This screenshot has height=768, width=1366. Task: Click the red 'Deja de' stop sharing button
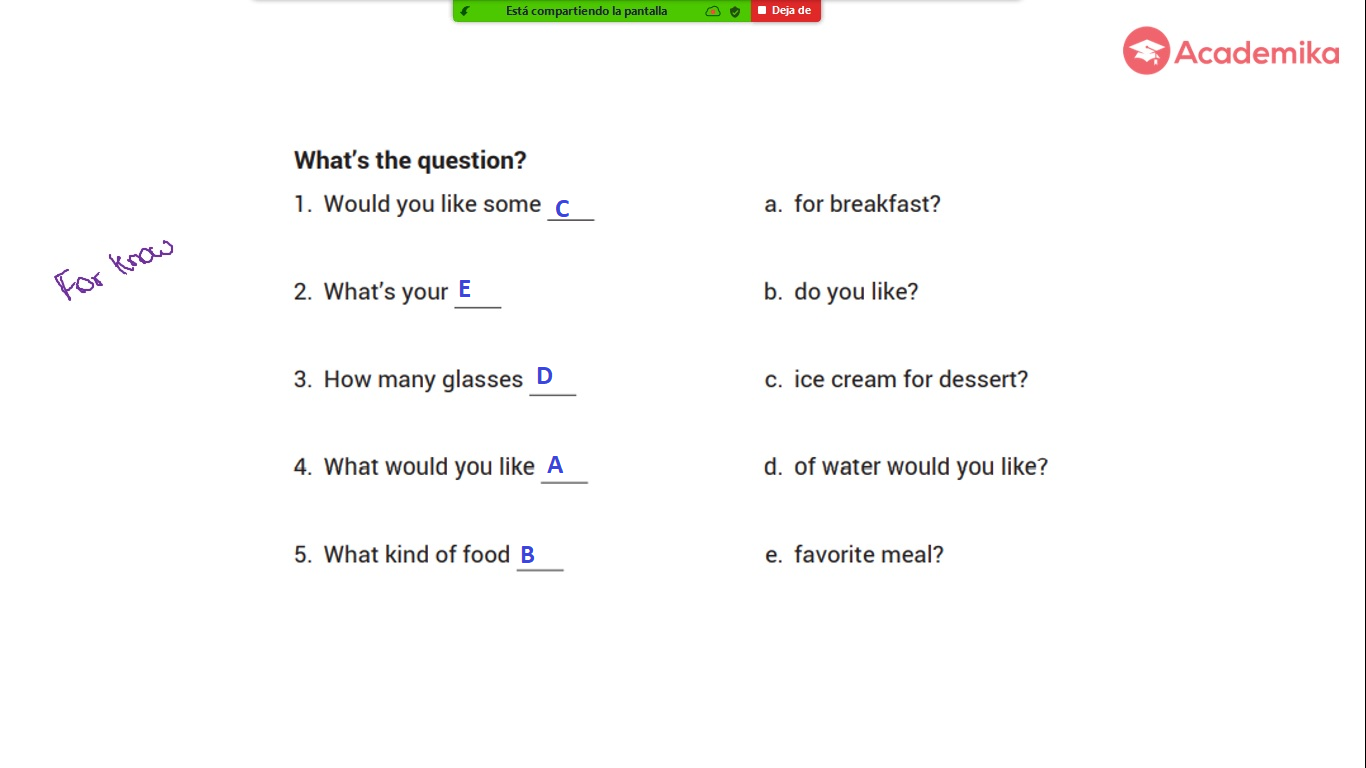(x=785, y=11)
